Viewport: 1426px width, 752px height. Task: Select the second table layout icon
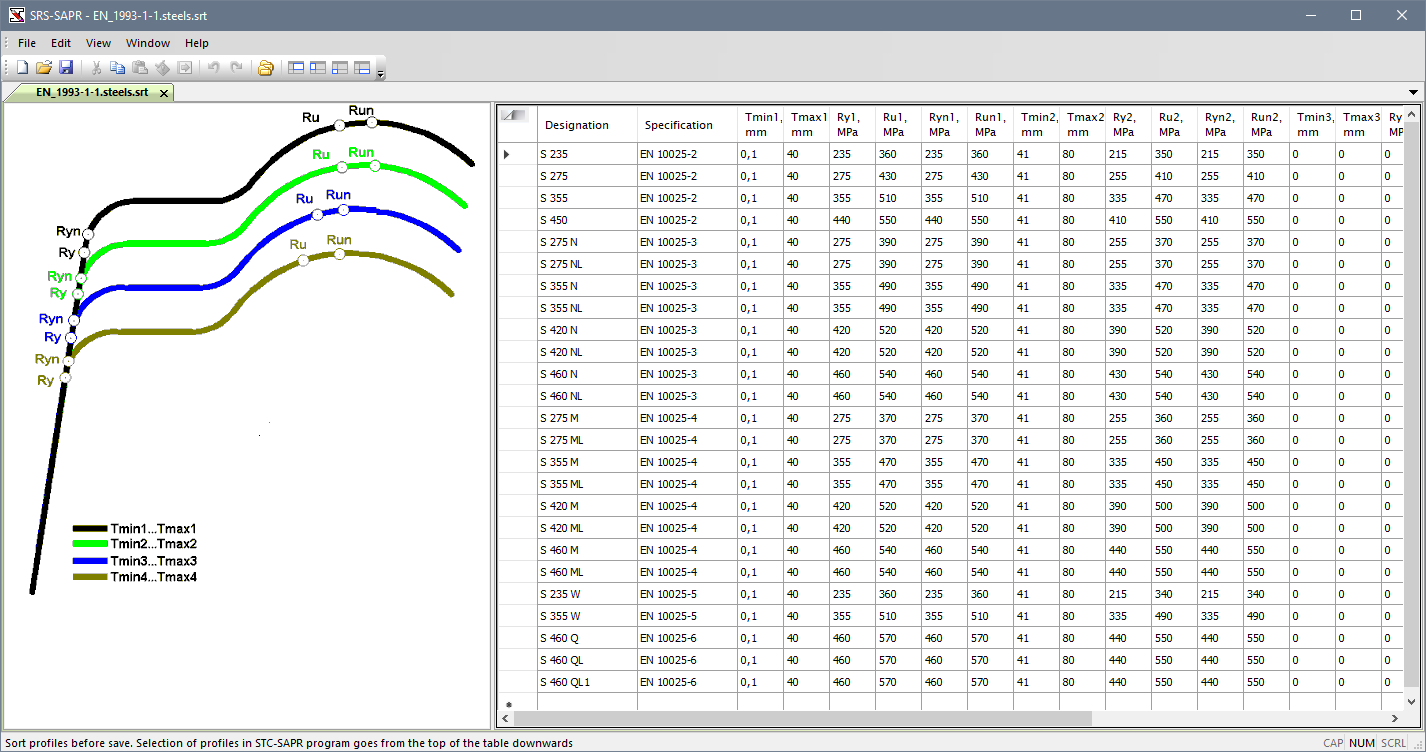[318, 68]
